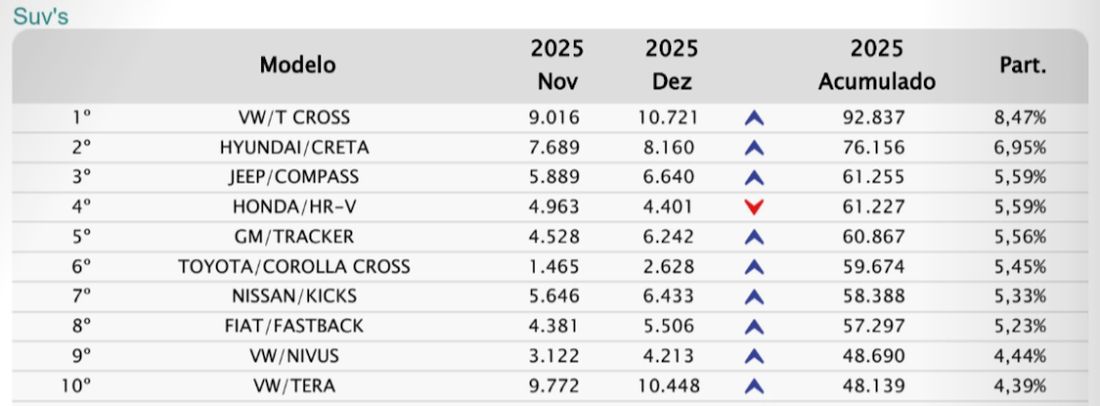Click the red down arrow for HONDA/HR-V

click(754, 208)
